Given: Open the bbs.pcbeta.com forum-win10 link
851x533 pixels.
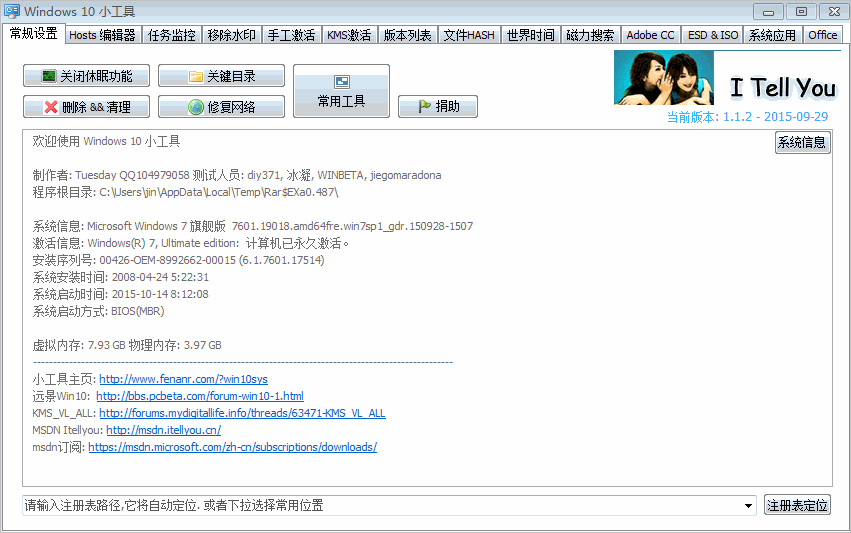Looking at the screenshot, I should pos(200,396).
